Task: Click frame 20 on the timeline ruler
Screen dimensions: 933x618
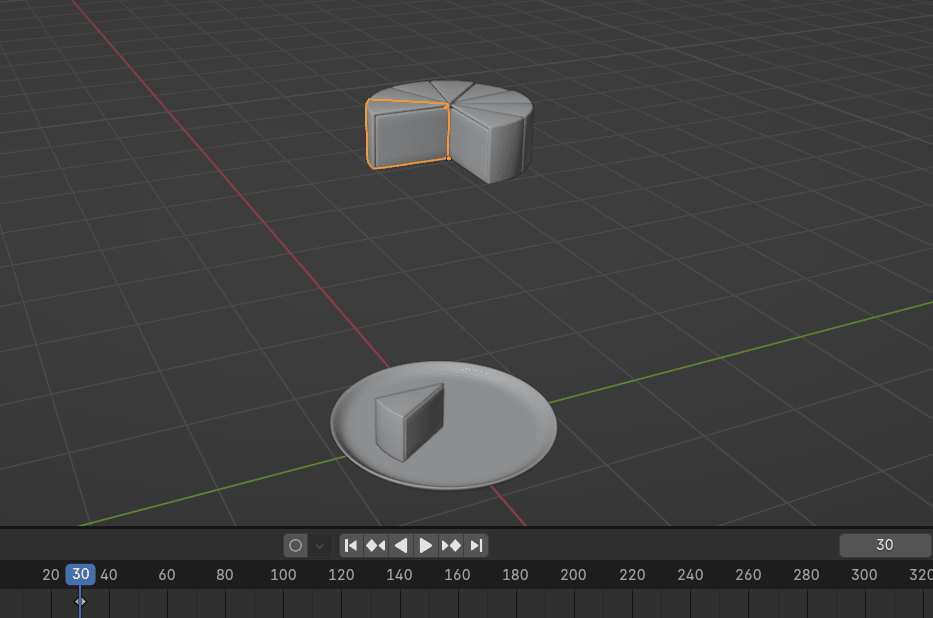Action: (51, 575)
